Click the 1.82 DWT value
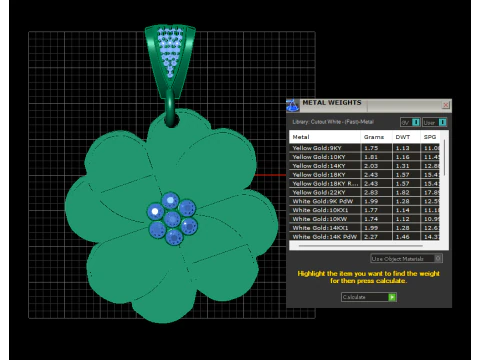The width and height of the screenshot is (480, 360). pyautogui.click(x=403, y=192)
